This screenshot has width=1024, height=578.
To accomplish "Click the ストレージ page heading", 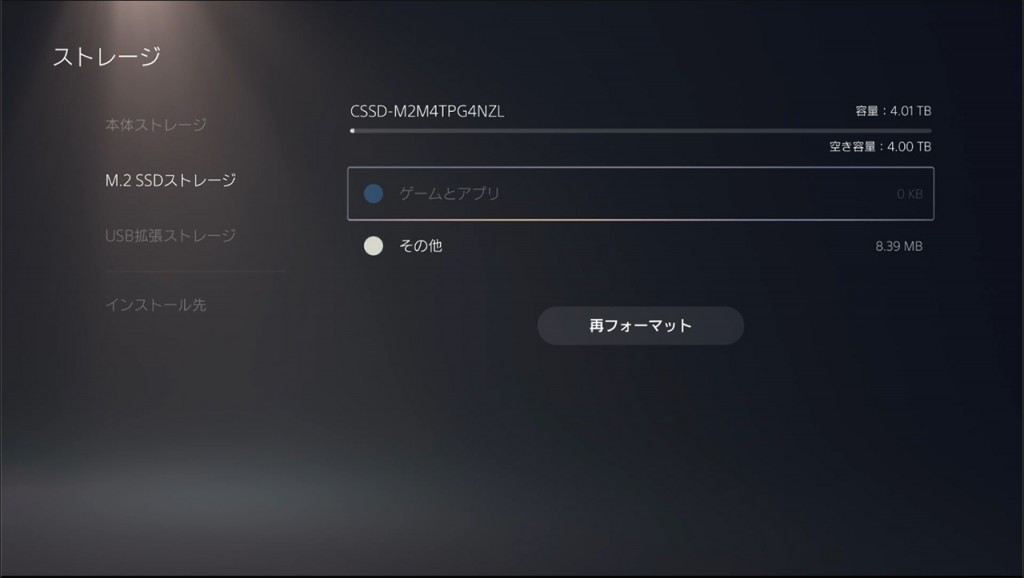I will (106, 57).
